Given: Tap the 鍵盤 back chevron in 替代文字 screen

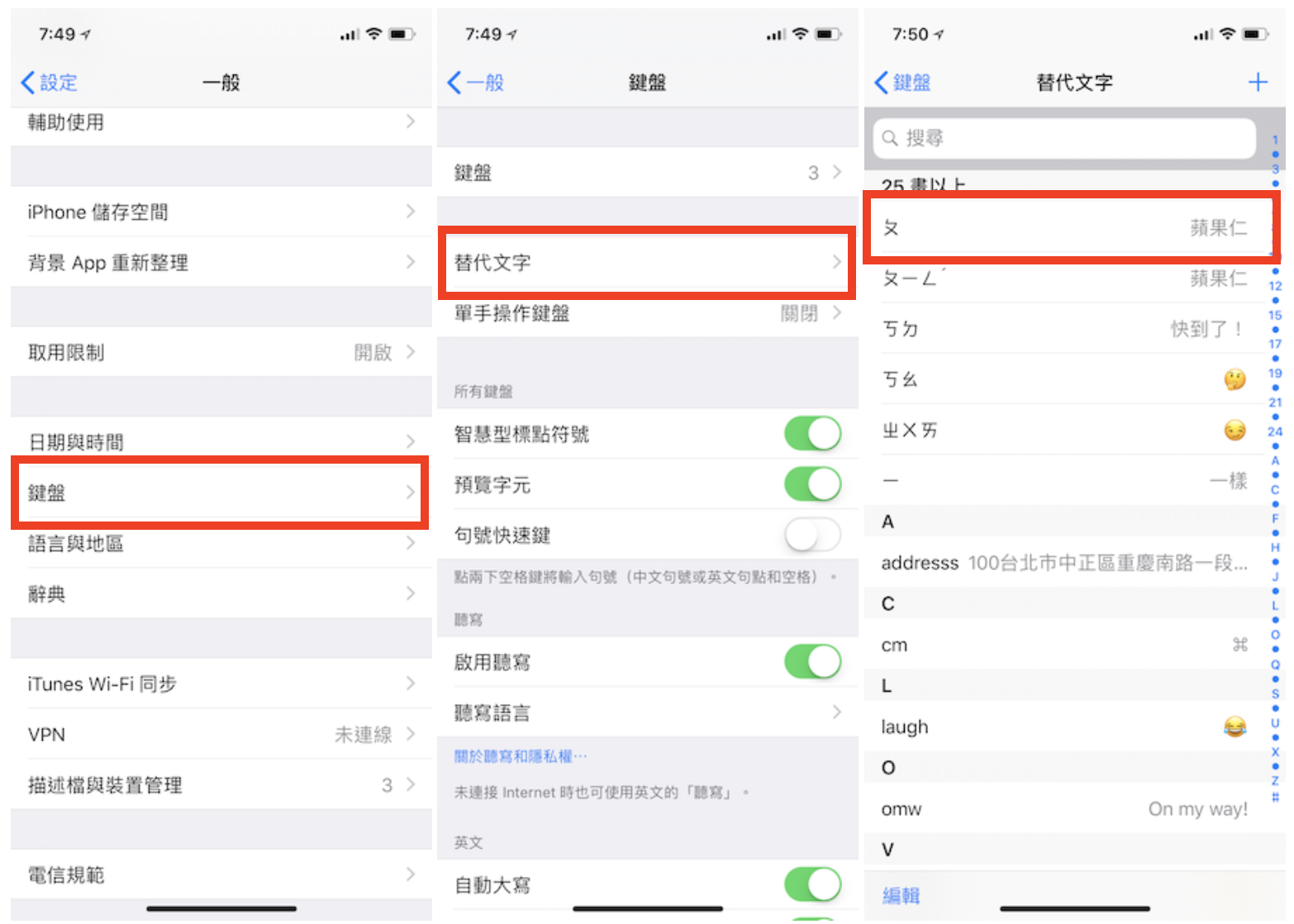Looking at the screenshot, I should point(882,83).
